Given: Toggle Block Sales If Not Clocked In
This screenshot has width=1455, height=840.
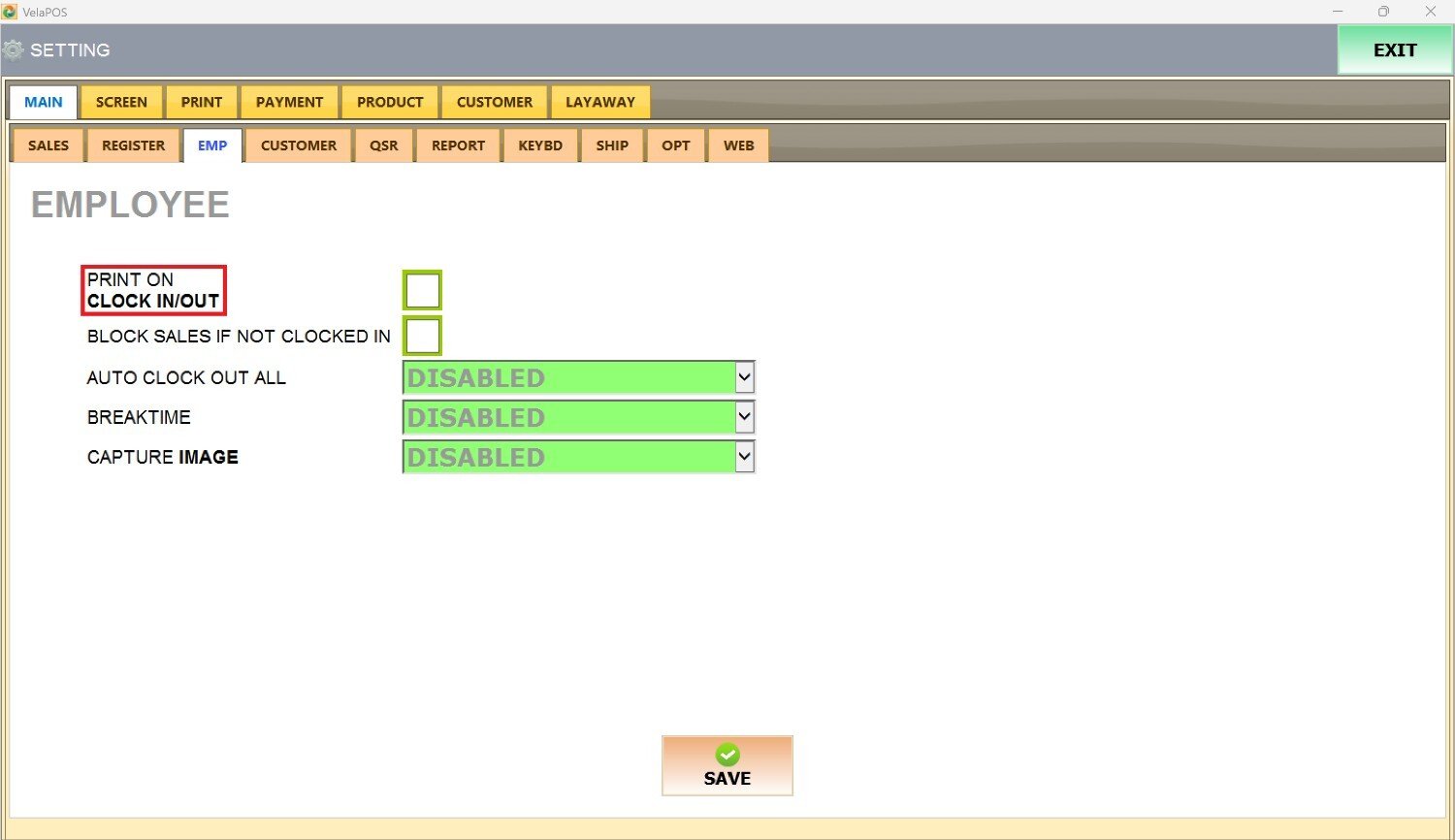Looking at the screenshot, I should tap(422, 336).
